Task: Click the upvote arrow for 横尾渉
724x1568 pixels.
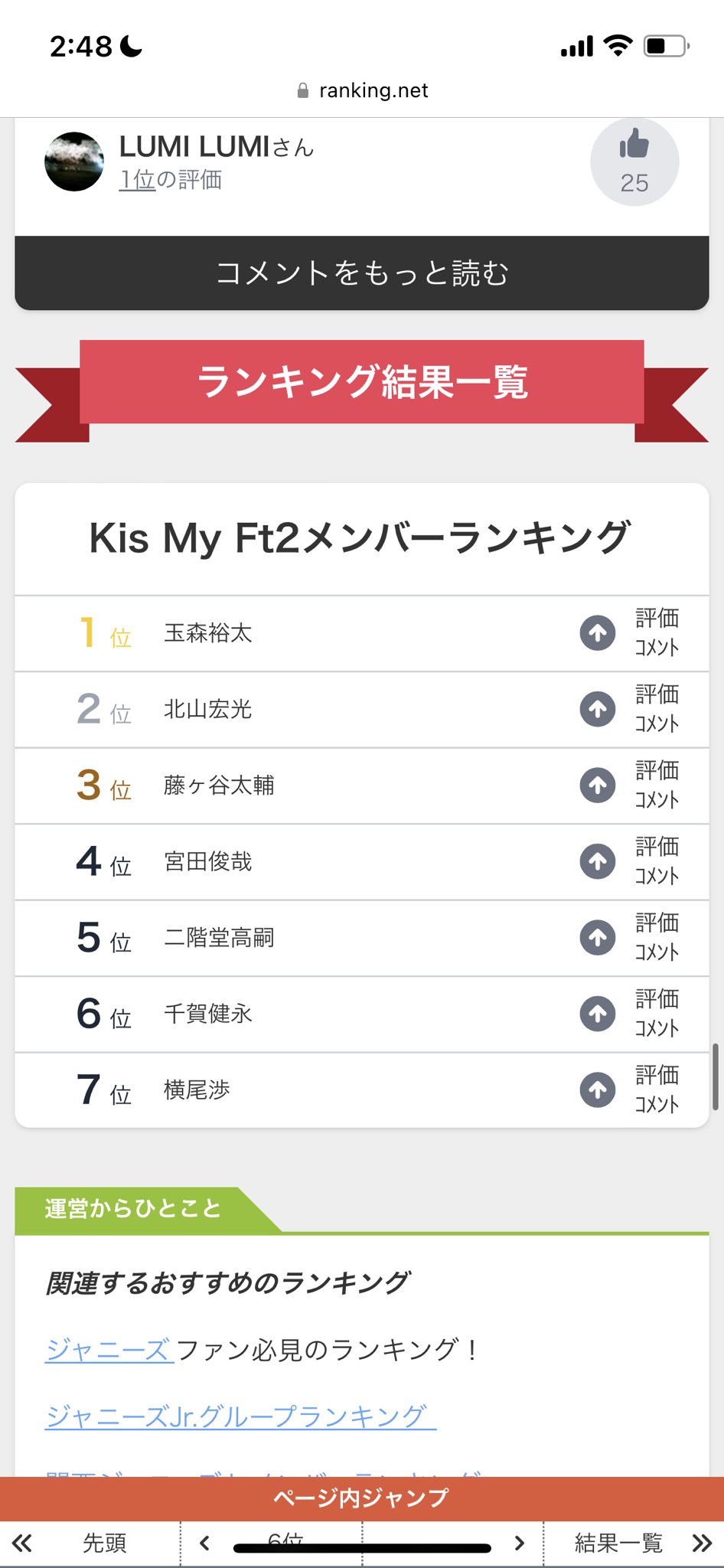Action: 597,1089
